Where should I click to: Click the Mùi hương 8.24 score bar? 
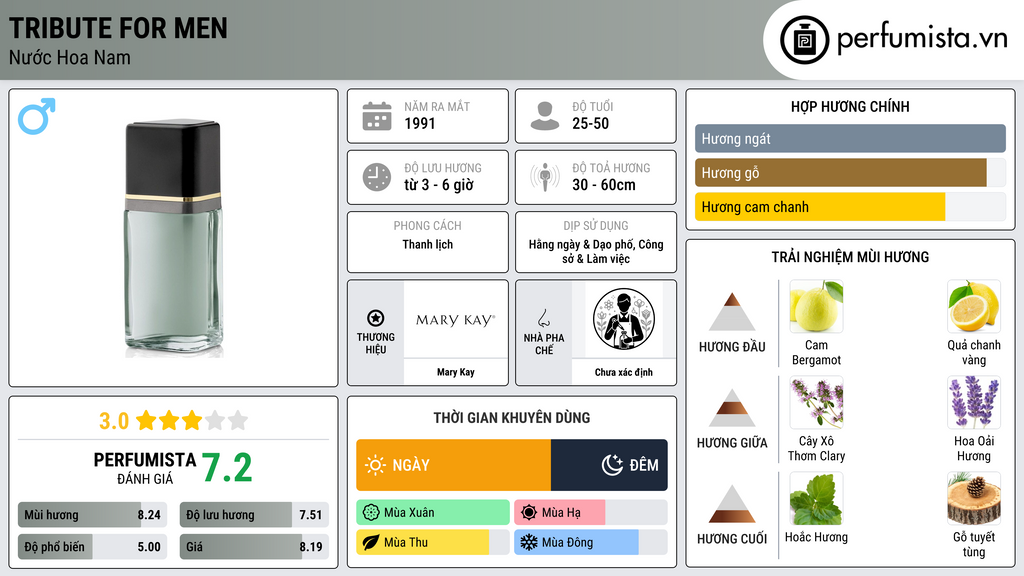[x=92, y=515]
